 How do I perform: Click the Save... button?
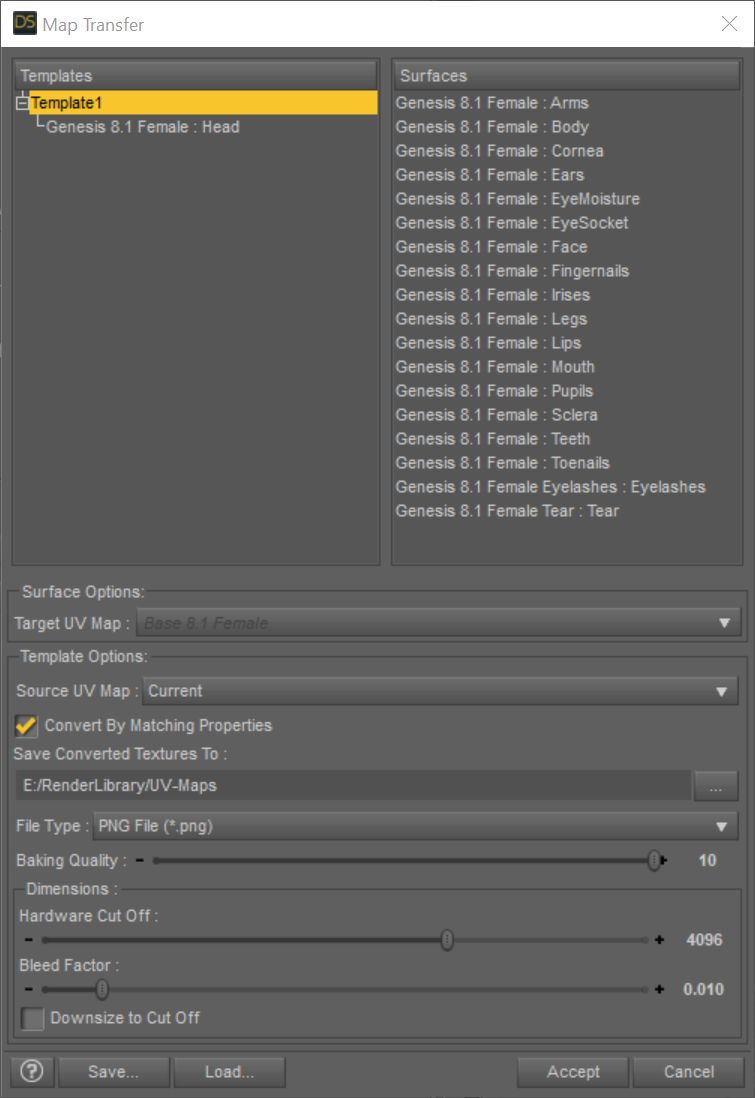113,1071
